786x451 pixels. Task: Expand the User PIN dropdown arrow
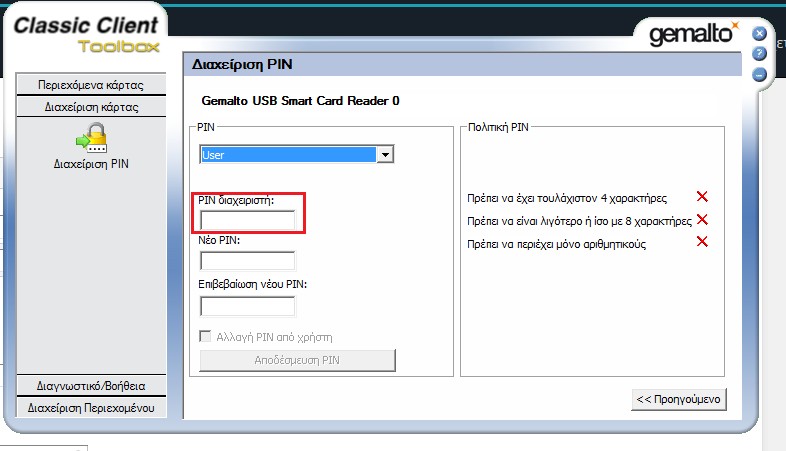(385, 154)
